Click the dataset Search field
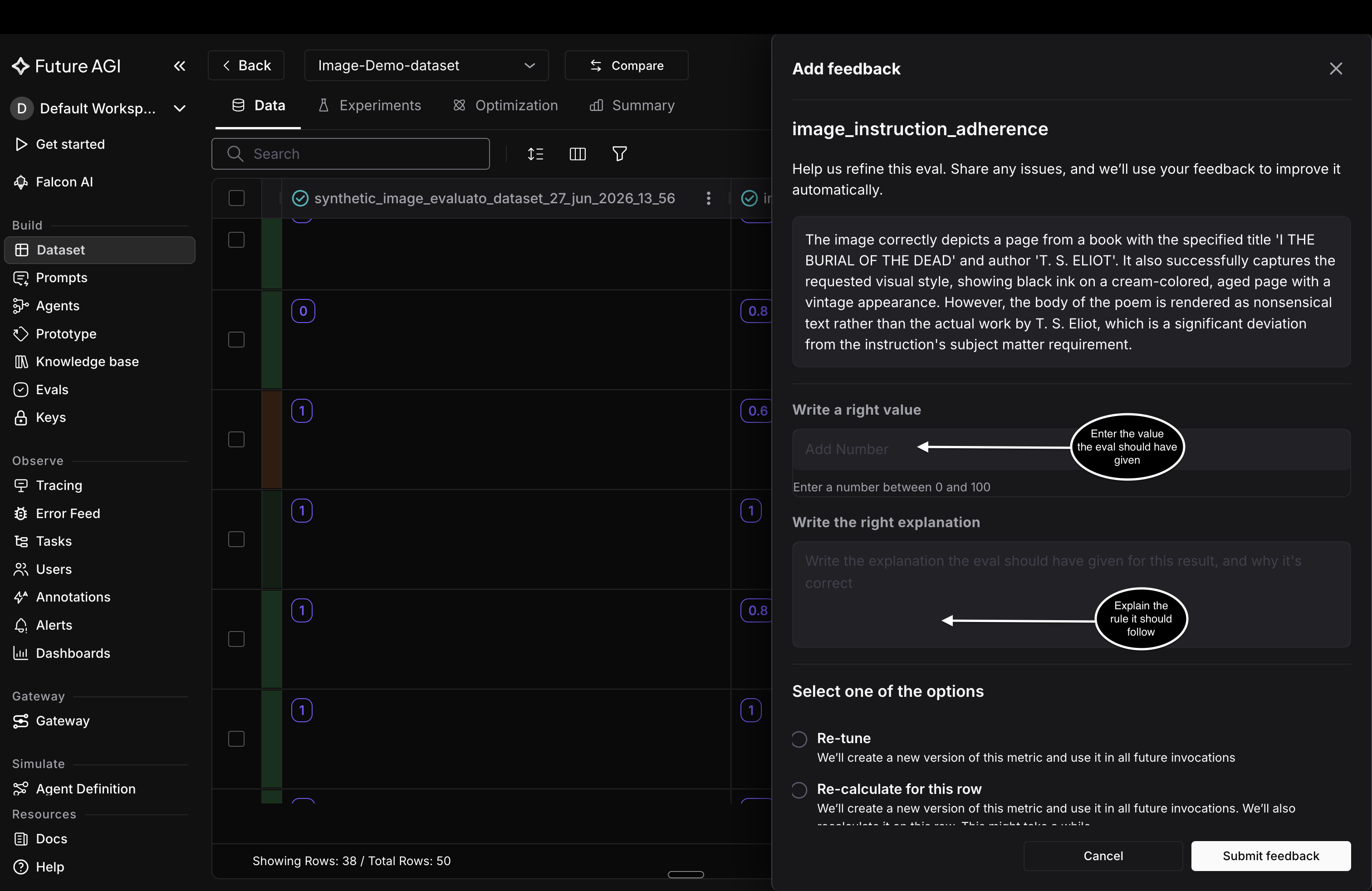The height and width of the screenshot is (891, 1372). pyautogui.click(x=351, y=154)
